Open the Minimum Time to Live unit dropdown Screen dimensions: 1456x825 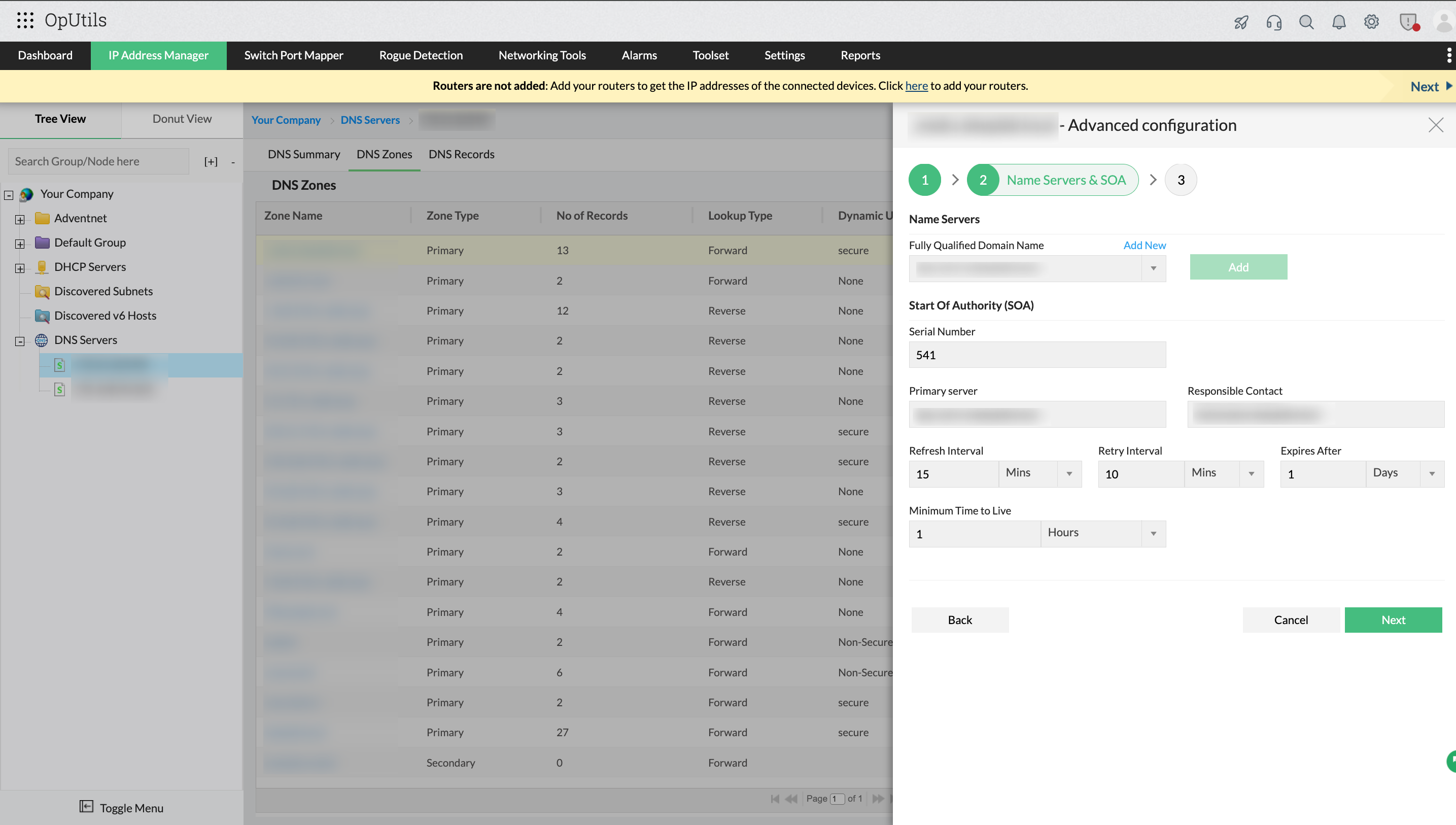[x=1153, y=534]
